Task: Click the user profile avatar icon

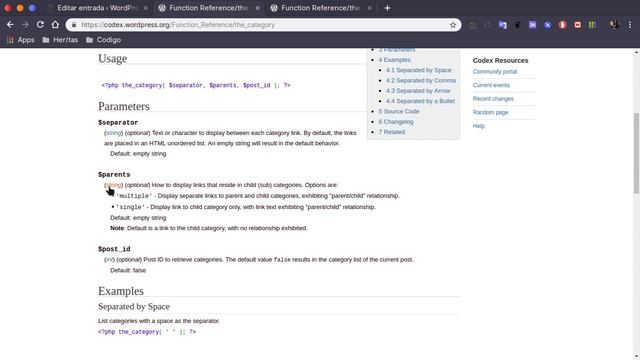Action: point(614,25)
